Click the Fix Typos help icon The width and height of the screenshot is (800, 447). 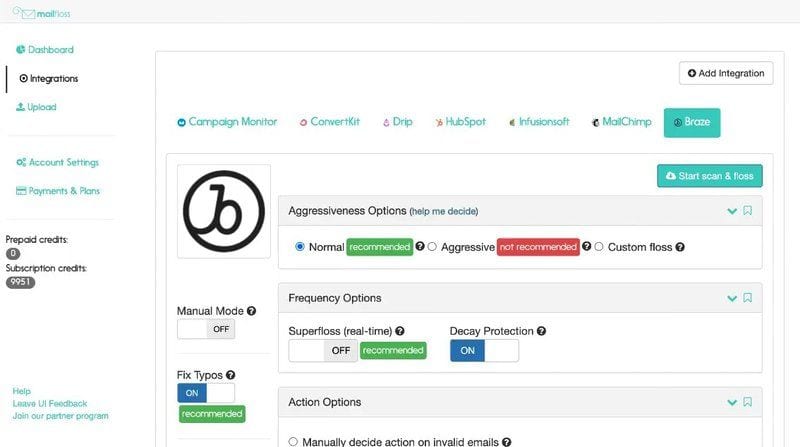(231, 375)
